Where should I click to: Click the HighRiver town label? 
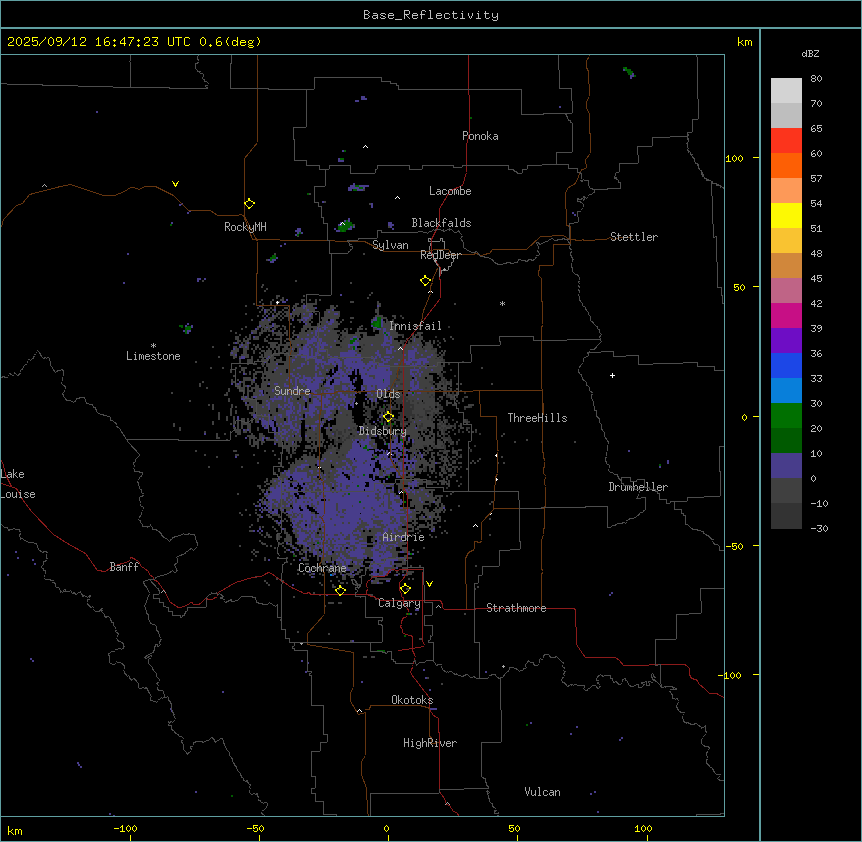(430, 743)
